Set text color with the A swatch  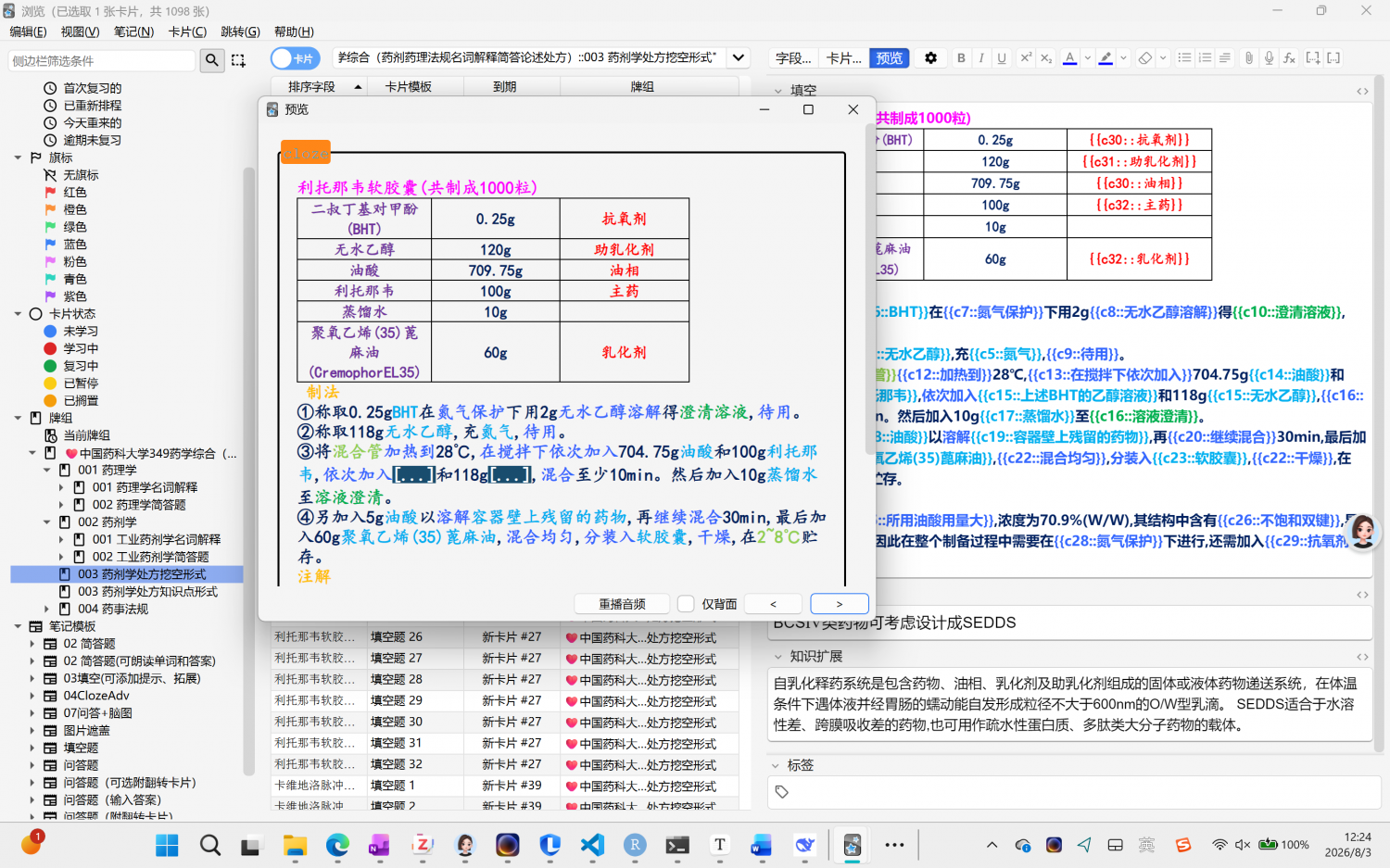tap(1070, 57)
